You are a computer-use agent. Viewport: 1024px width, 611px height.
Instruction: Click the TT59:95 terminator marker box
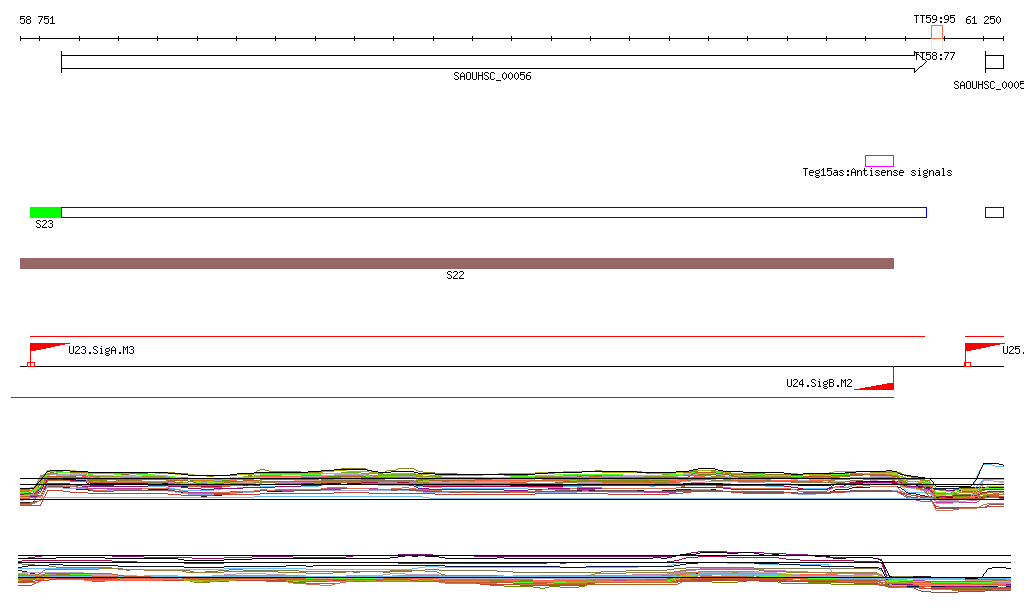pos(937,33)
